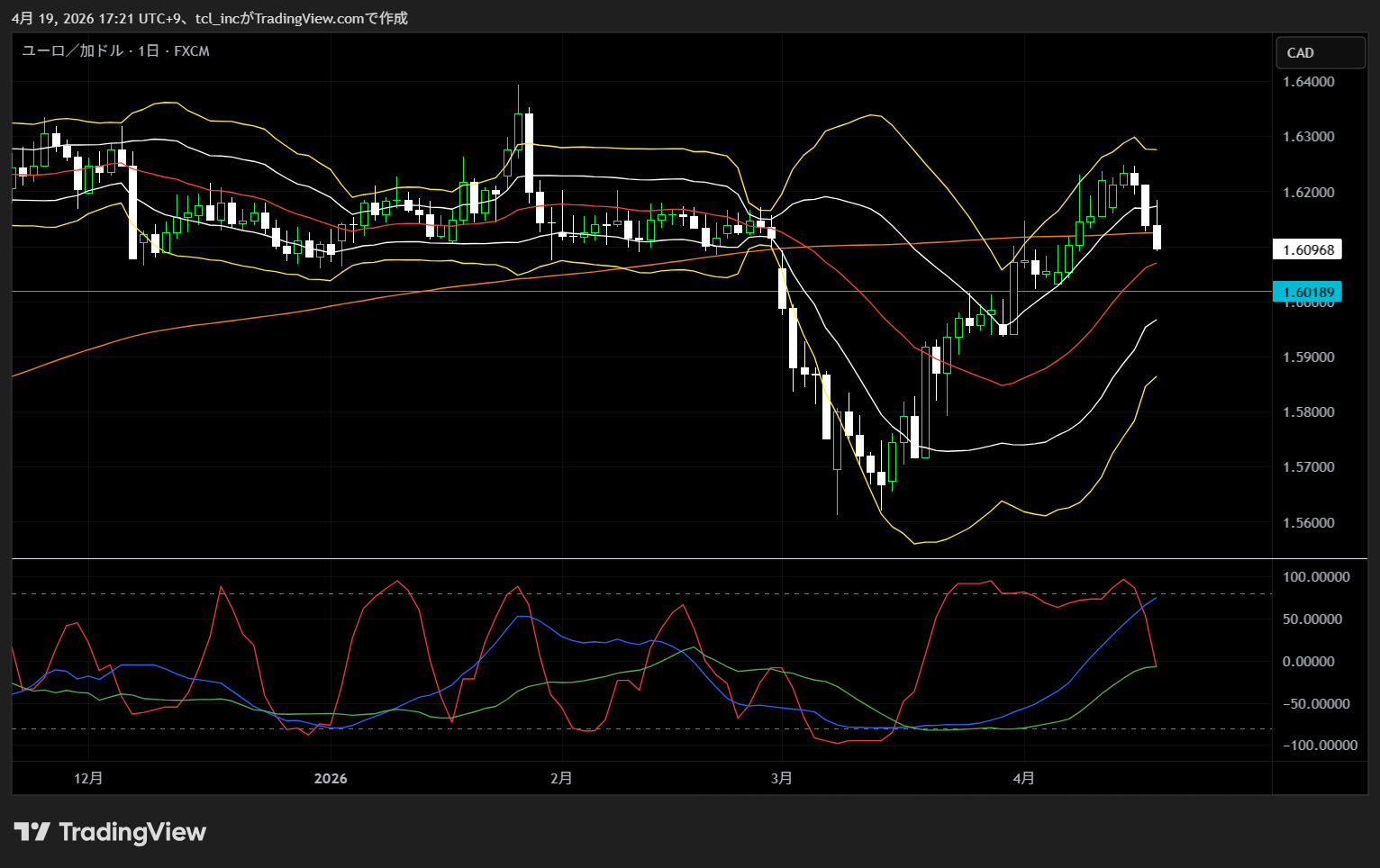Click the TradingView logo icon
The width and height of the screenshot is (1380, 868).
tap(32, 832)
